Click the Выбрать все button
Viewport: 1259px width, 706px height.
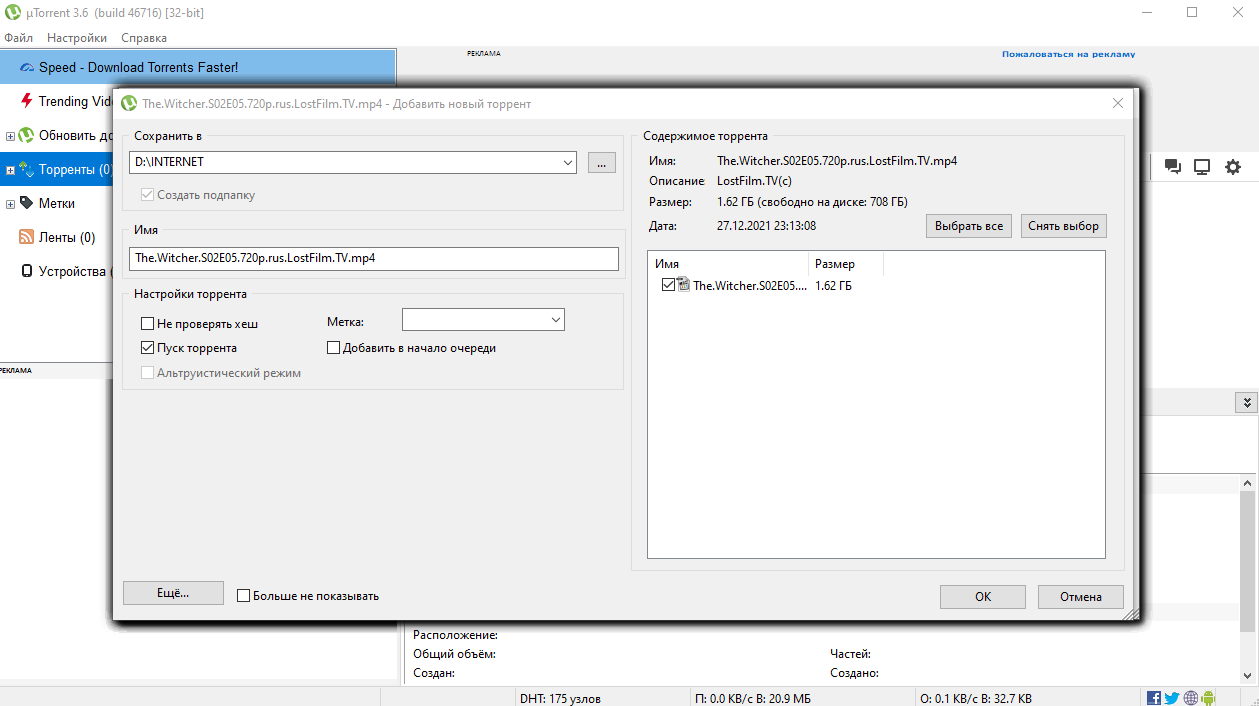pos(969,226)
